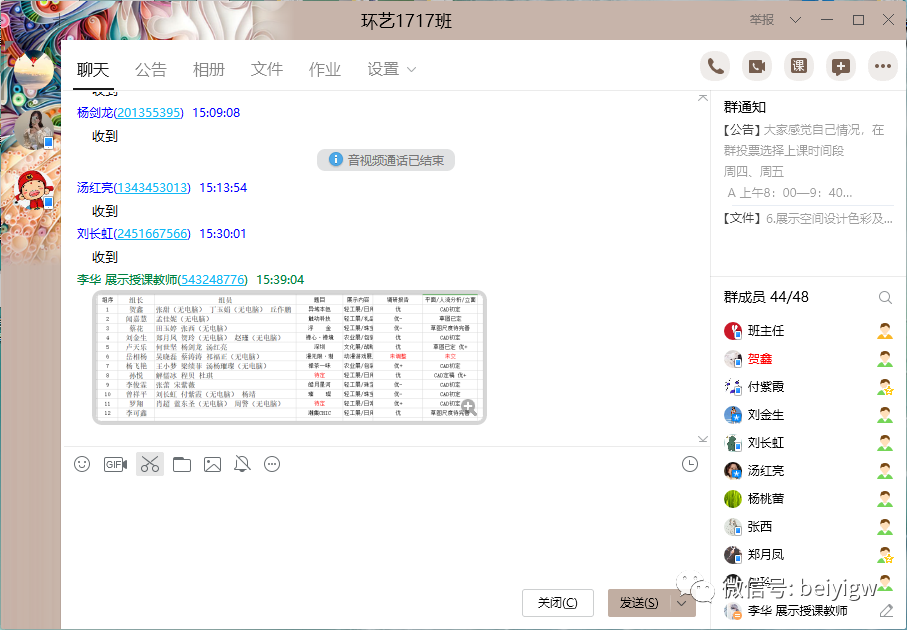Select the scissors screenshot tool

tap(149, 464)
